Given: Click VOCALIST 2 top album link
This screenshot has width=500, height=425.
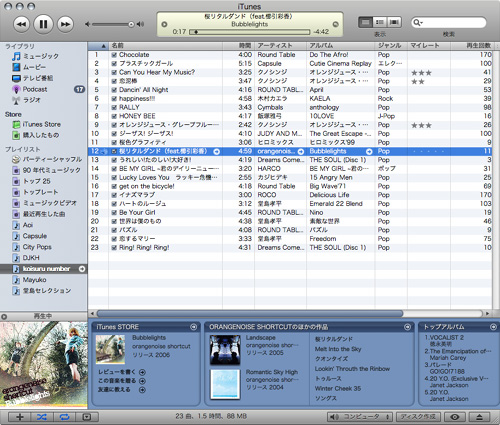Looking at the screenshot, I should (x=444, y=338).
